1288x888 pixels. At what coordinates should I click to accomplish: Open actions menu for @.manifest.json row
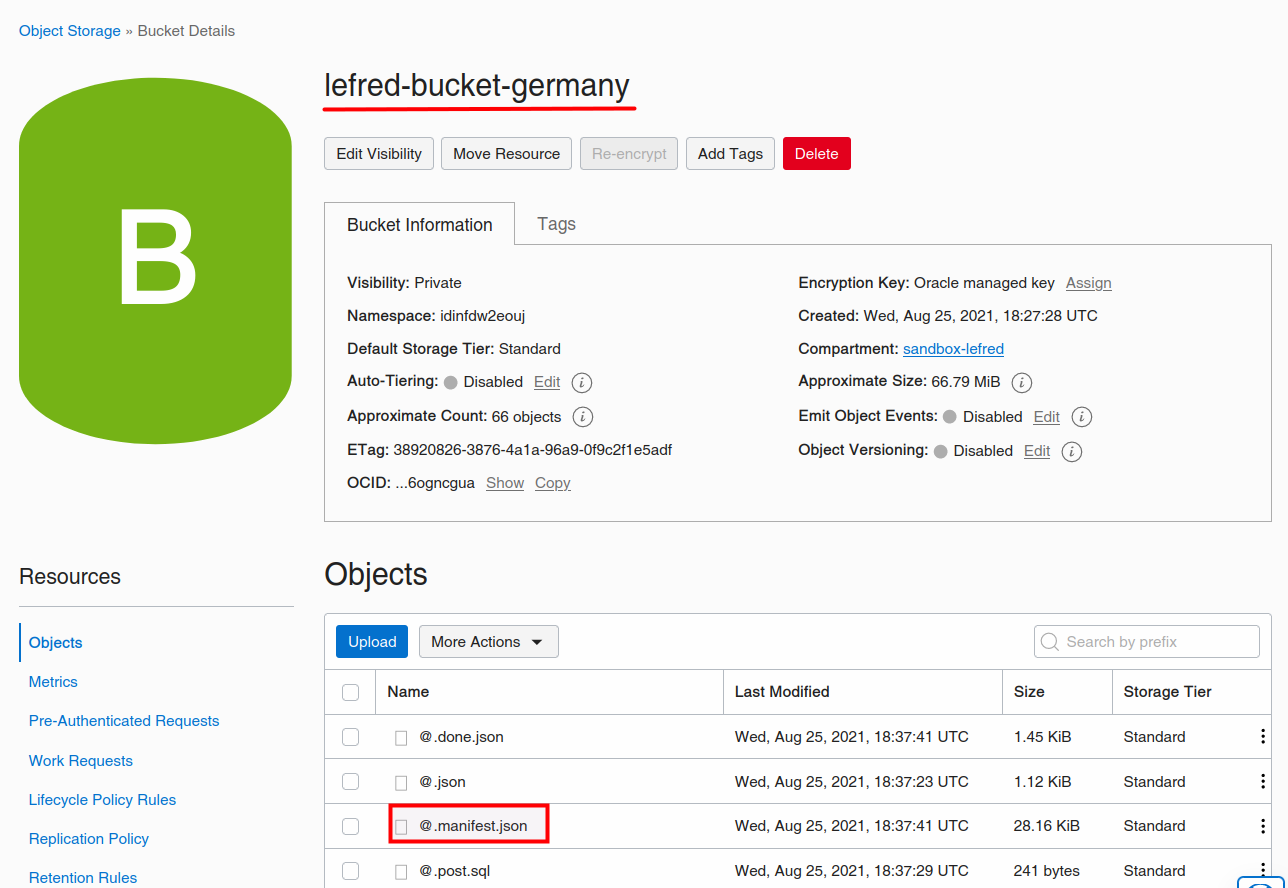click(x=1263, y=826)
